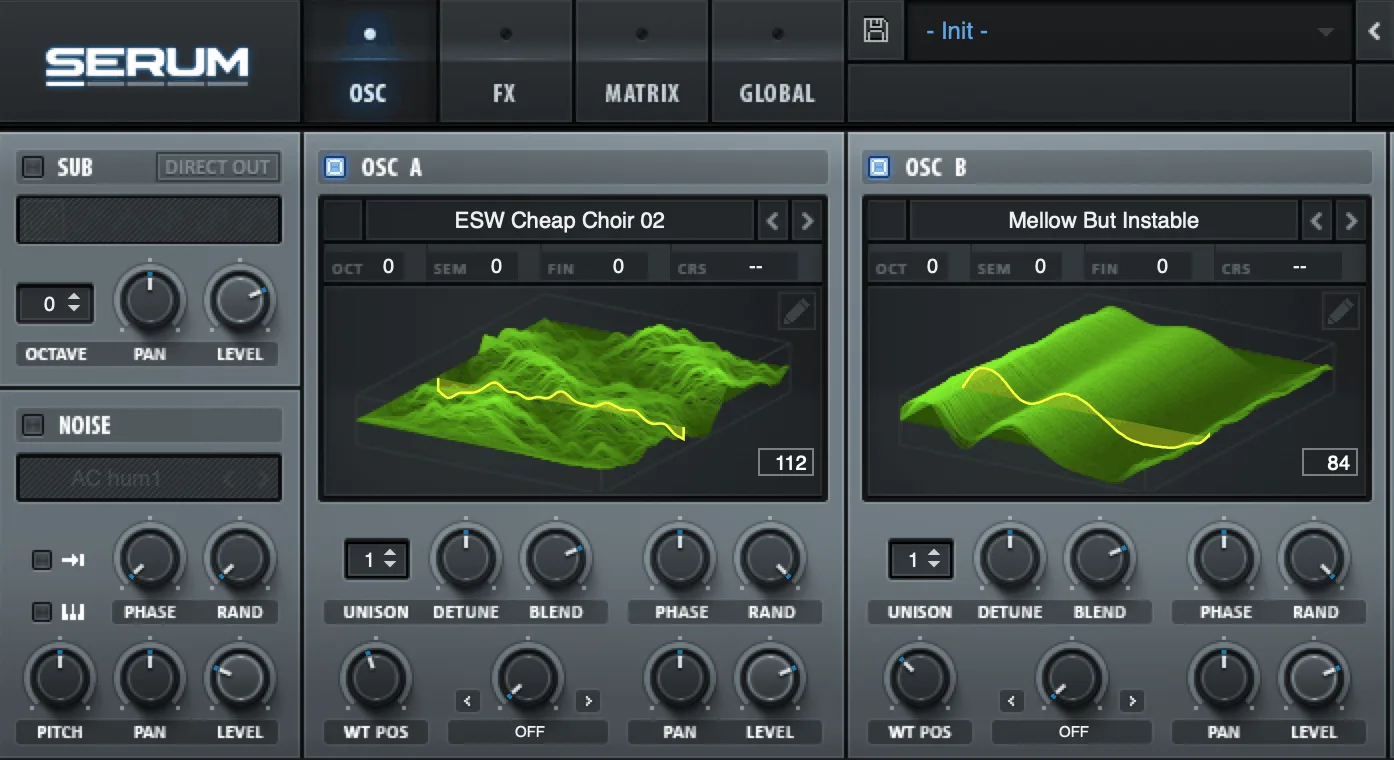
Task: Open the GLOBAL tab
Action: tap(777, 60)
